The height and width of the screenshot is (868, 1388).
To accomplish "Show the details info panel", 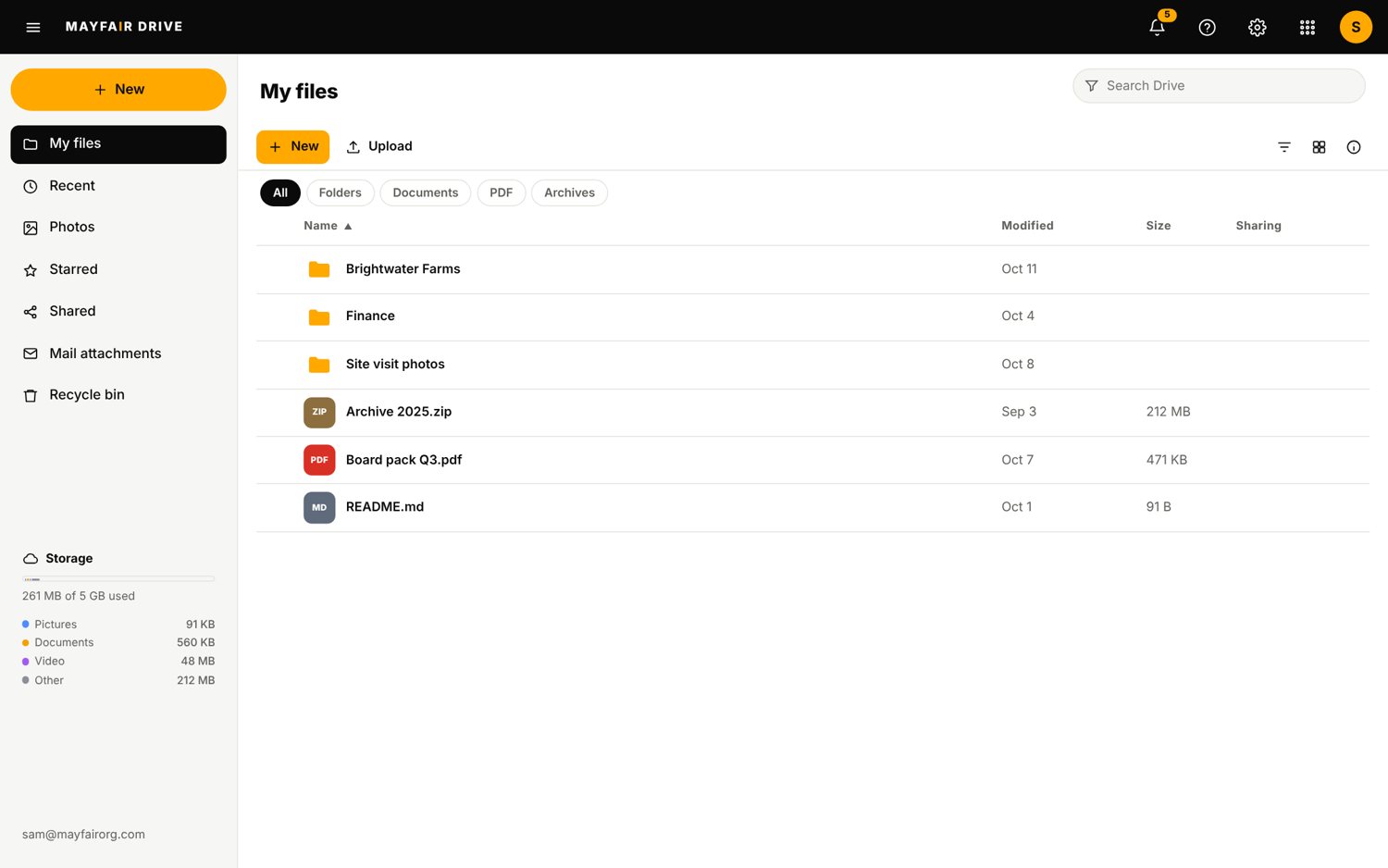I will pos(1353,147).
